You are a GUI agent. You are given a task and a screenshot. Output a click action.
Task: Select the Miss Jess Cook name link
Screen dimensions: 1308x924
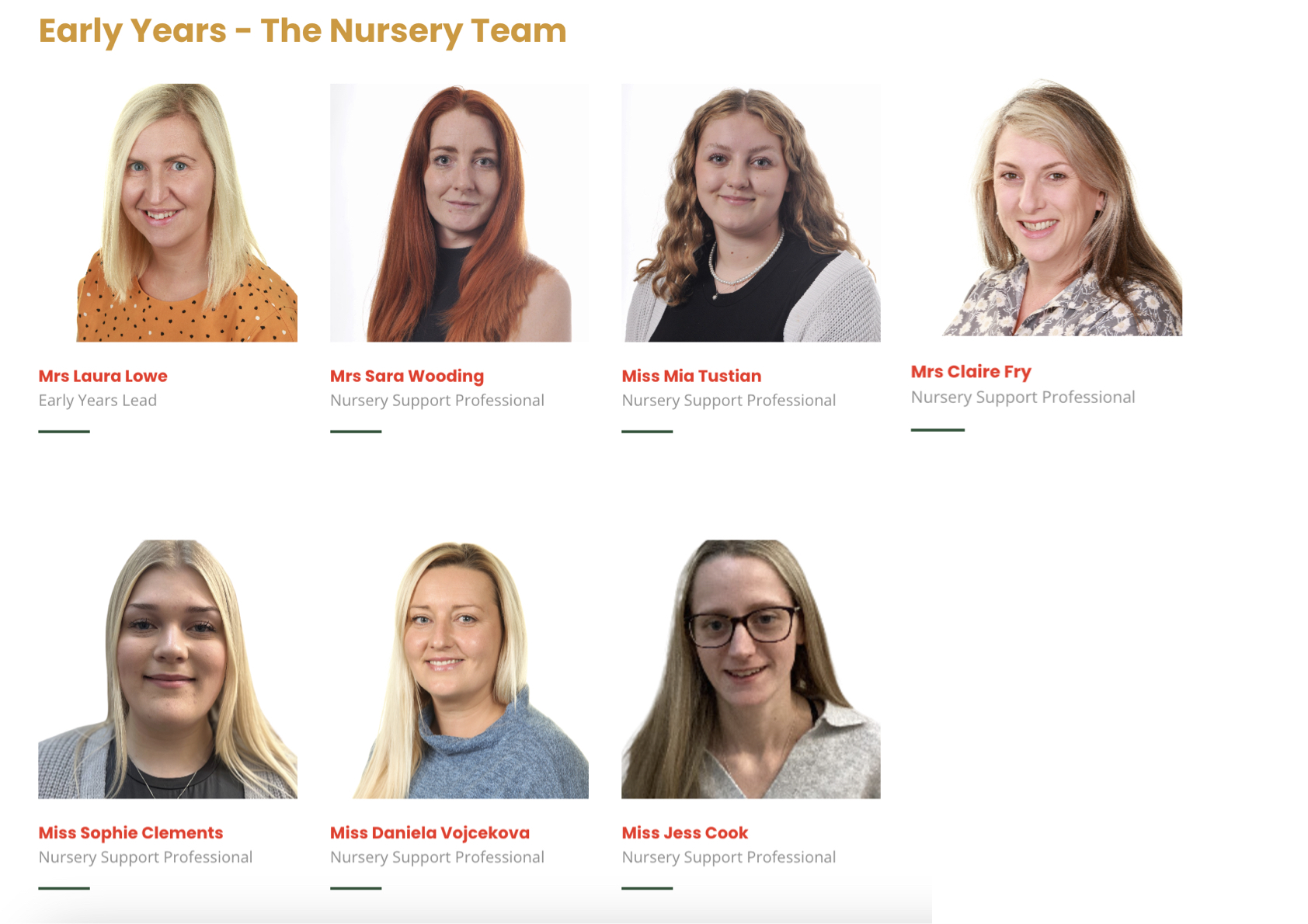pyautogui.click(x=684, y=832)
